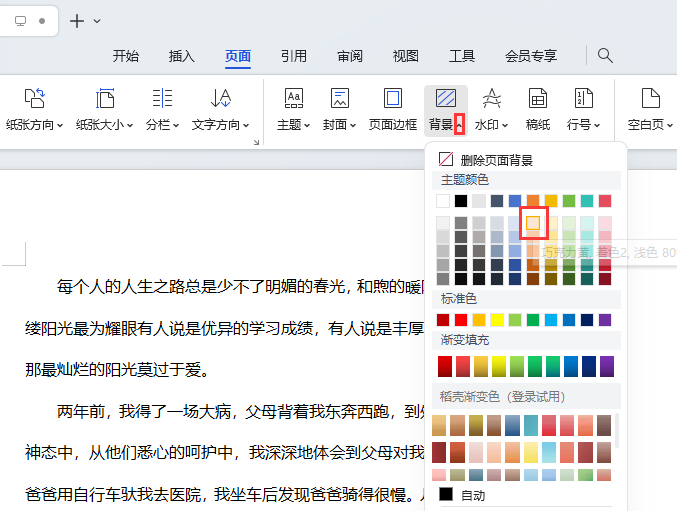Open the Review (审阅) tab
Screen dimensions: 677x511
click(x=350, y=56)
